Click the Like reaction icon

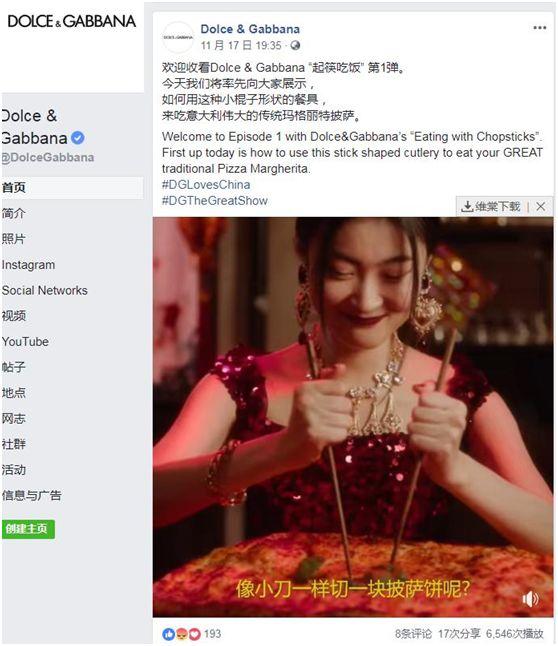click(168, 634)
